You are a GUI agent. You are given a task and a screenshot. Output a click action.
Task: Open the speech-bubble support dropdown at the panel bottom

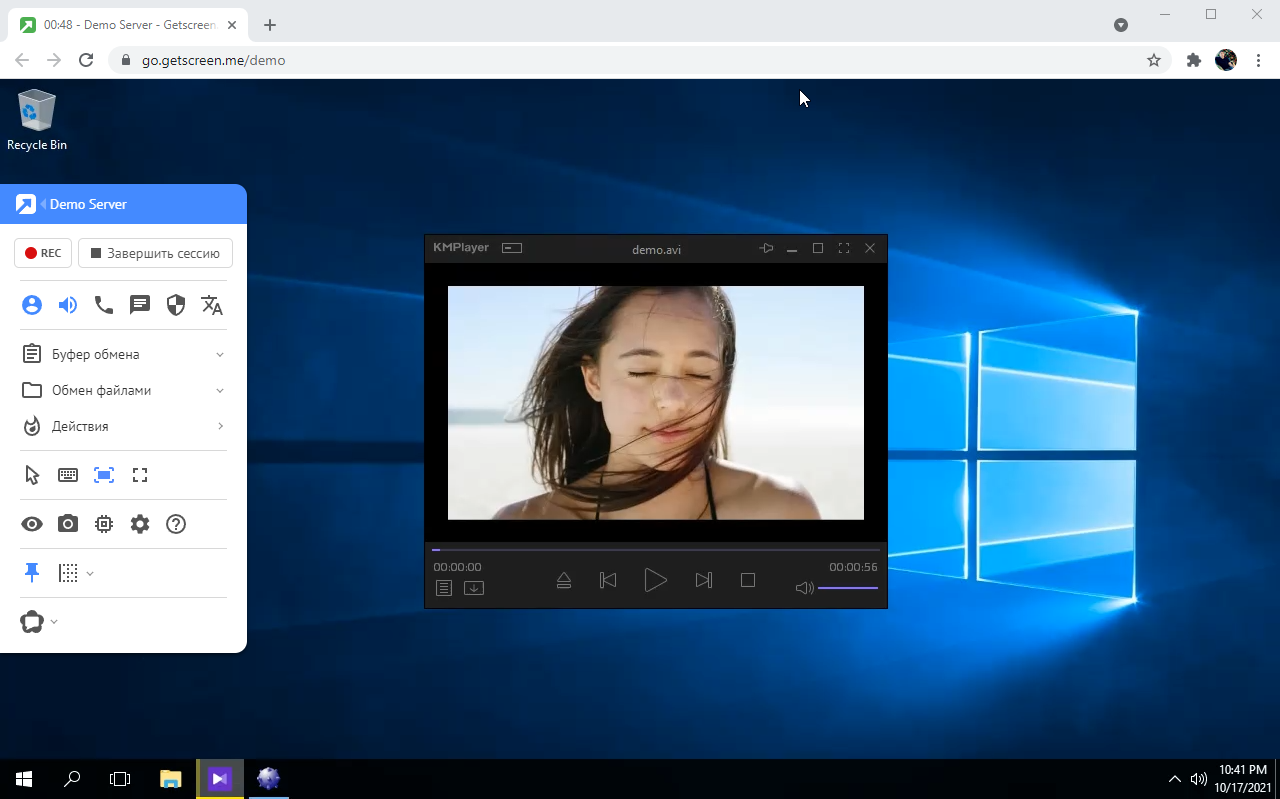pyautogui.click(x=40, y=622)
